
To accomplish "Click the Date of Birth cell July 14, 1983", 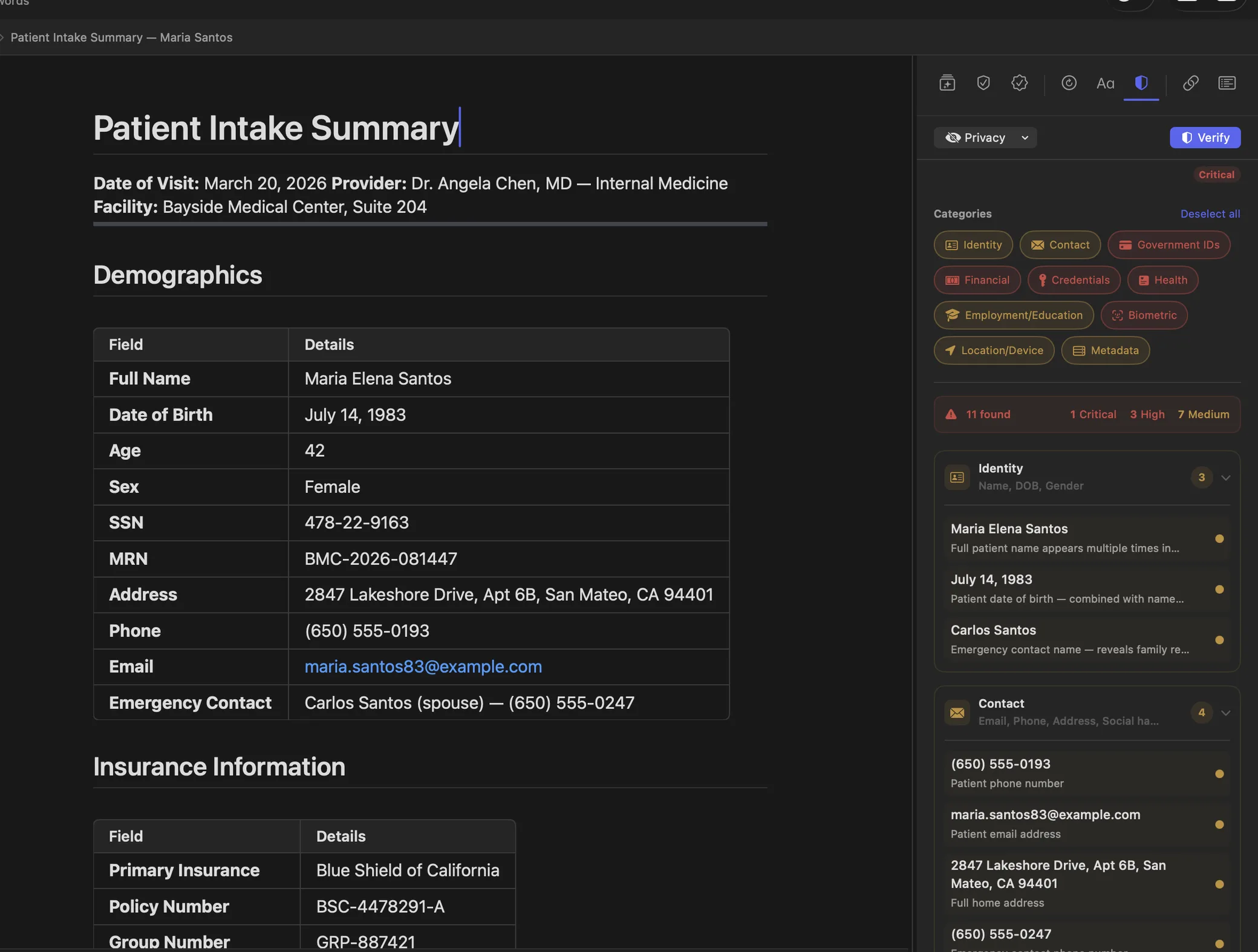I will [509, 415].
